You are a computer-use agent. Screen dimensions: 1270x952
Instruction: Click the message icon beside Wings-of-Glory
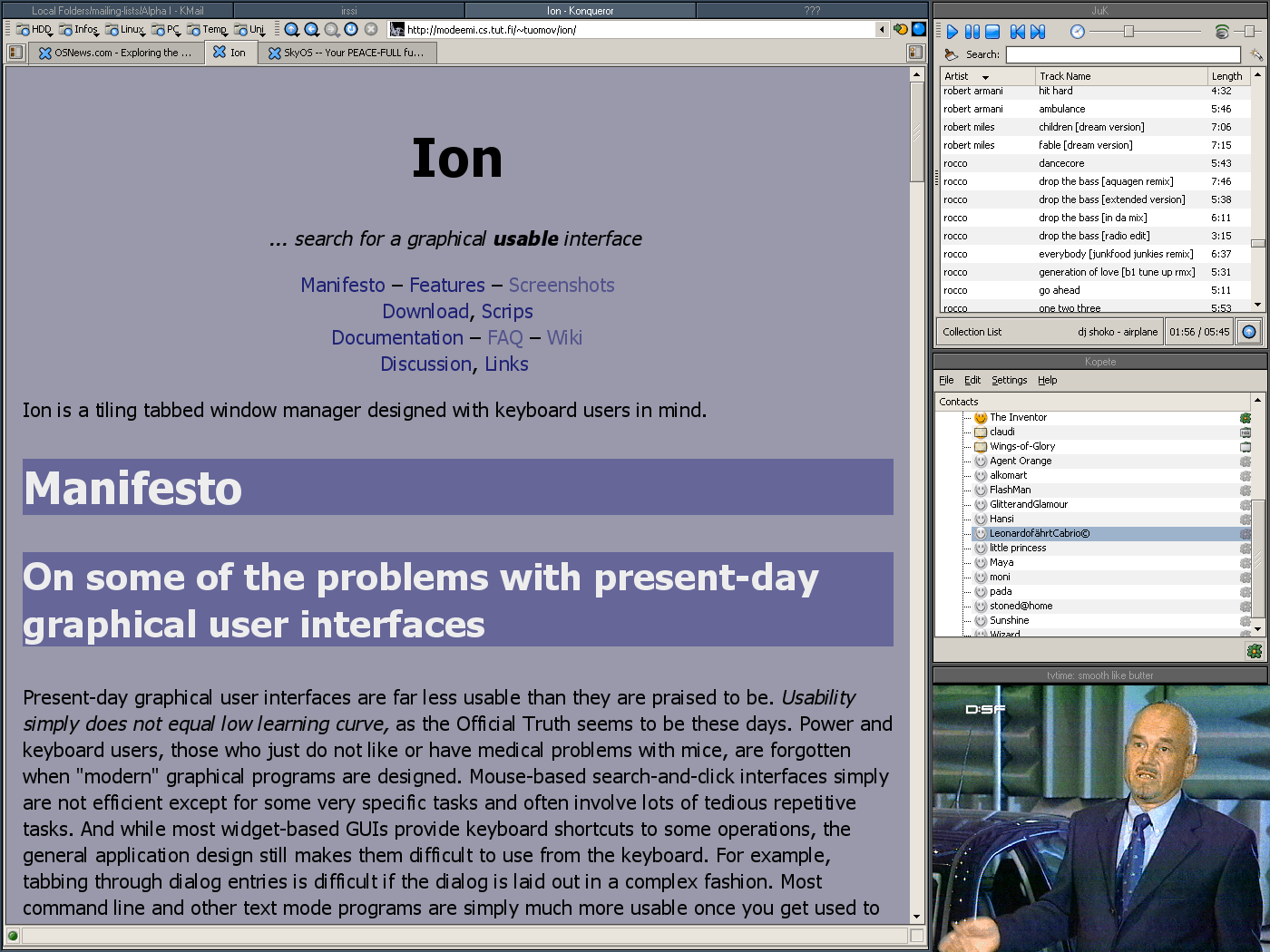point(981,447)
